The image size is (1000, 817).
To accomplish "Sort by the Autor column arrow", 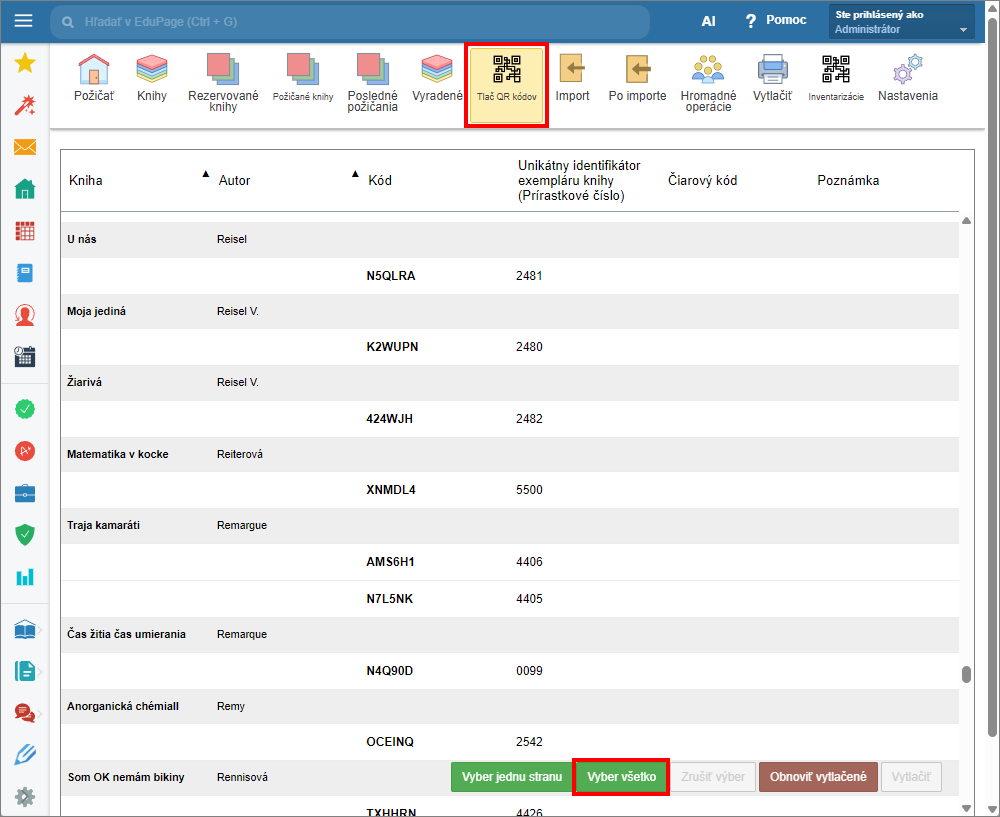I will (x=354, y=174).
